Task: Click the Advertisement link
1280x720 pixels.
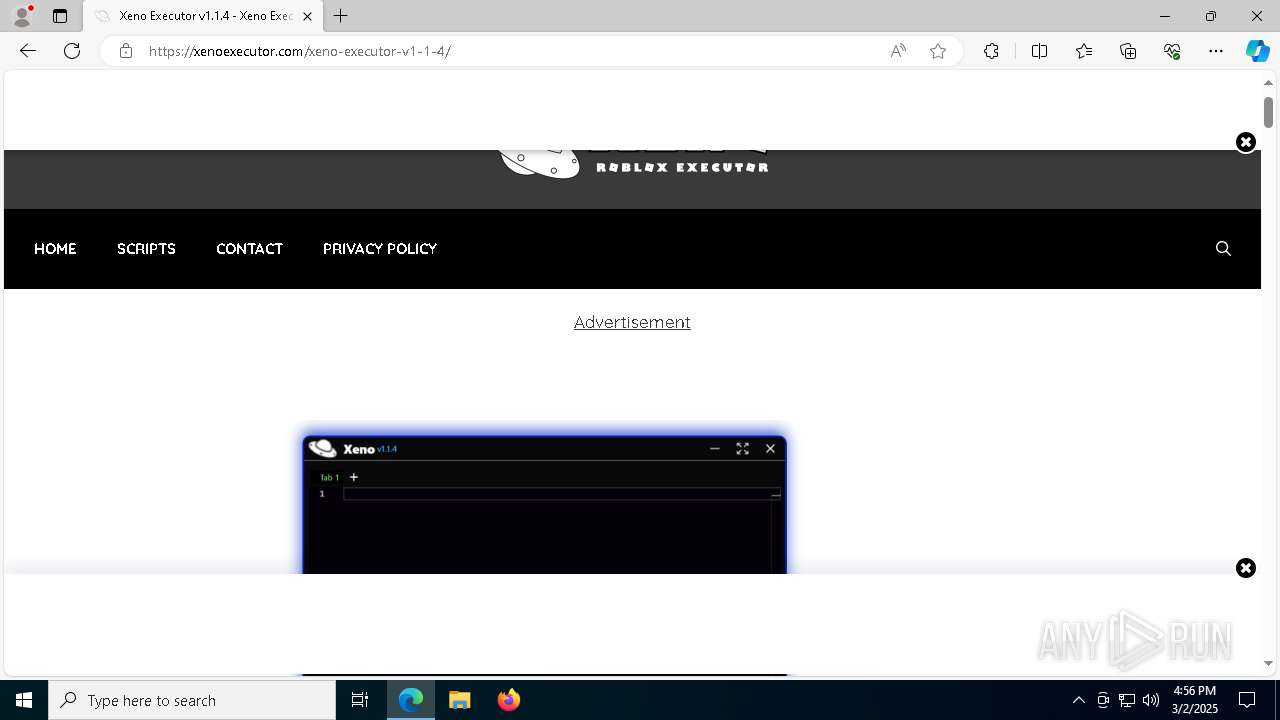Action: click(x=632, y=322)
